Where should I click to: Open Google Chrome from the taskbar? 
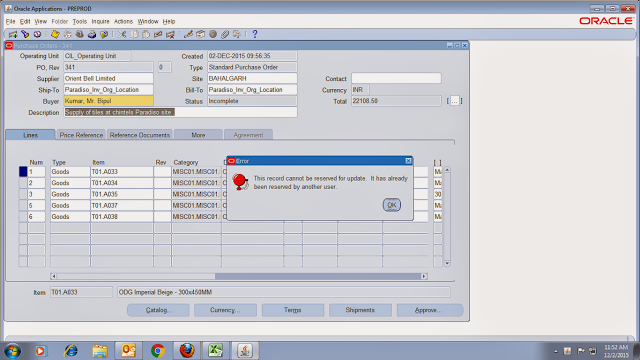pos(158,351)
